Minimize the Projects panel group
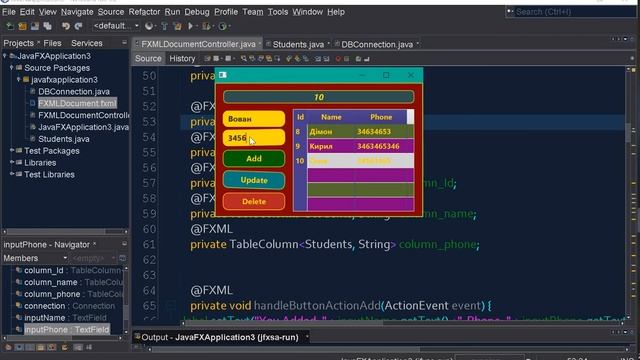Image resolution: width=640 pixels, height=360 pixels. click(124, 42)
